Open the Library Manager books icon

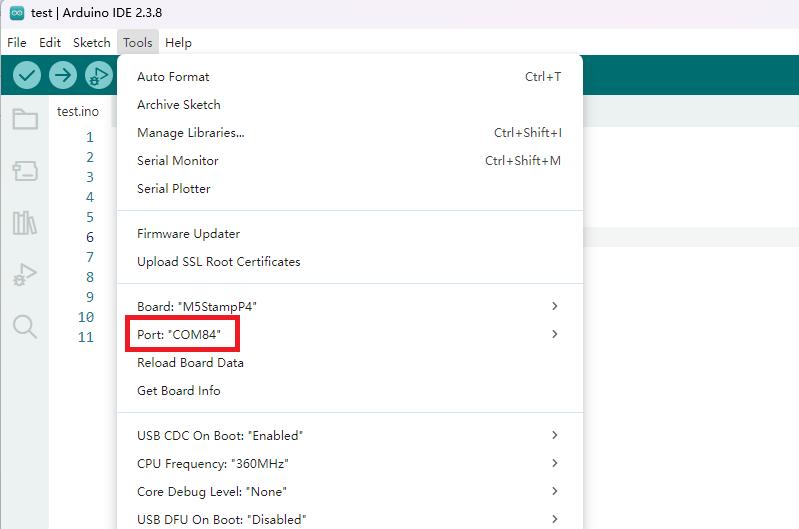tap(25, 223)
